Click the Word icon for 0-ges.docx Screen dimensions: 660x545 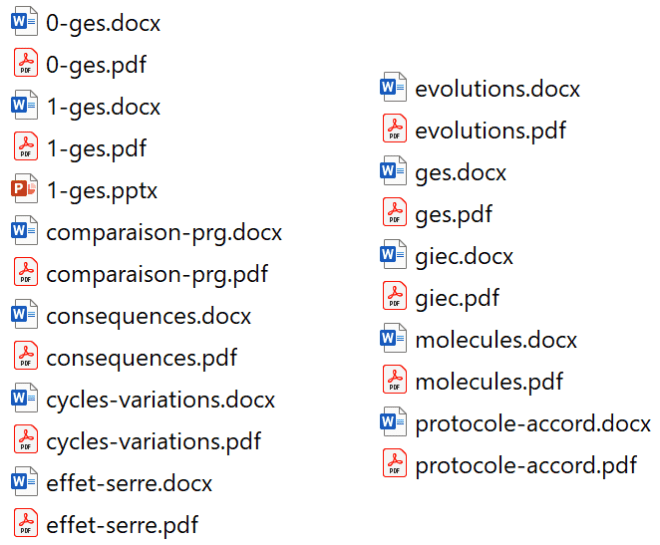(x=24, y=22)
